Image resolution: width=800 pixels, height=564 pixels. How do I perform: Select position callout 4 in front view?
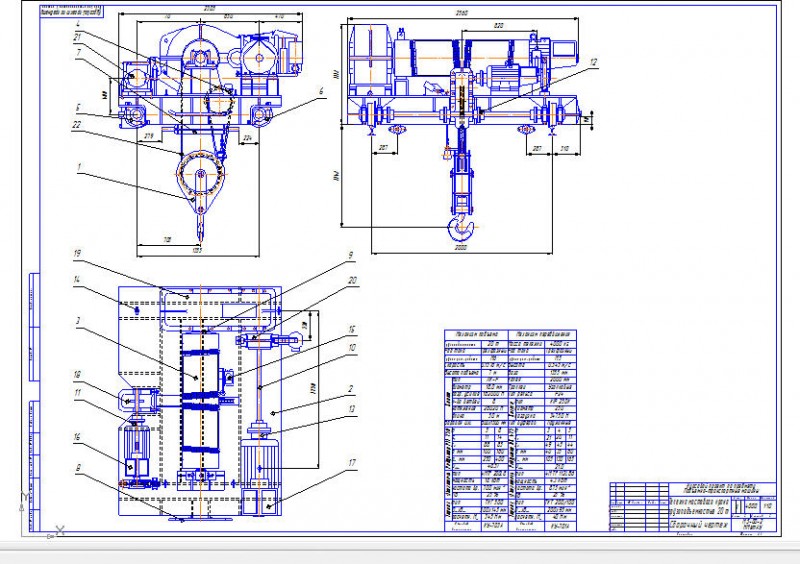point(78,24)
